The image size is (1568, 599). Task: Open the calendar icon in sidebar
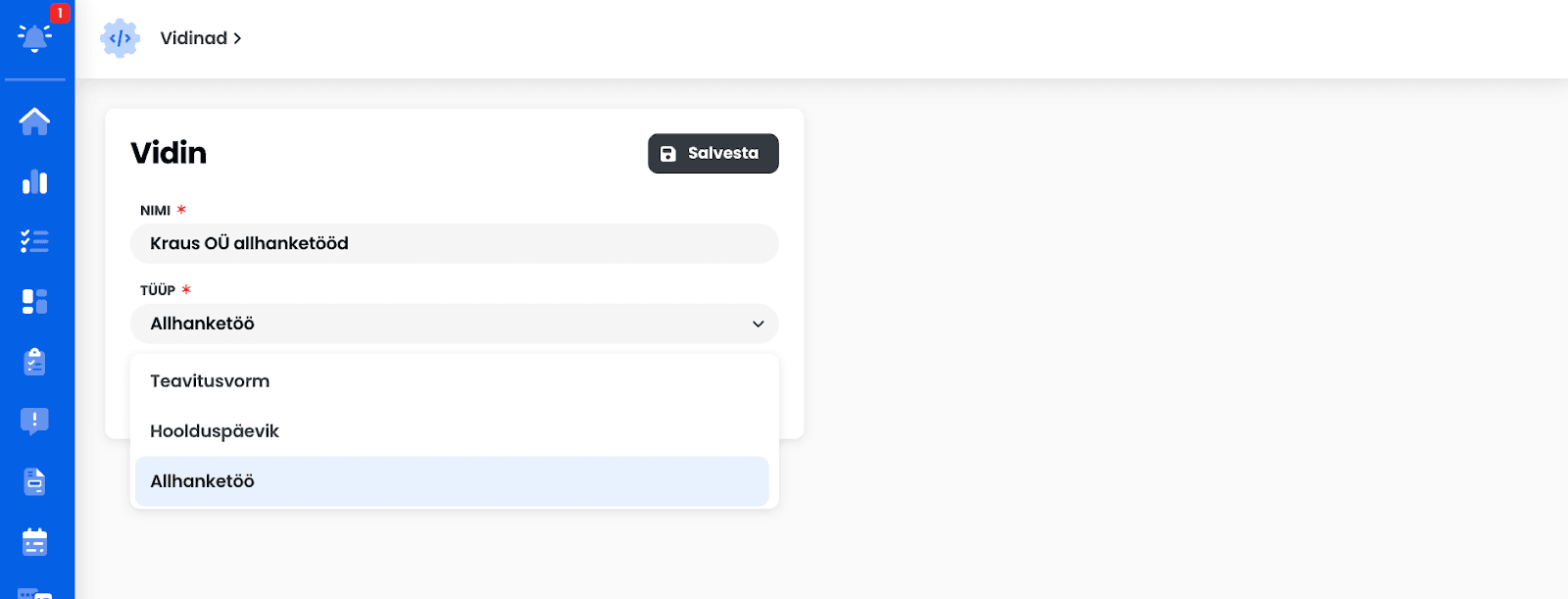pos(34,541)
